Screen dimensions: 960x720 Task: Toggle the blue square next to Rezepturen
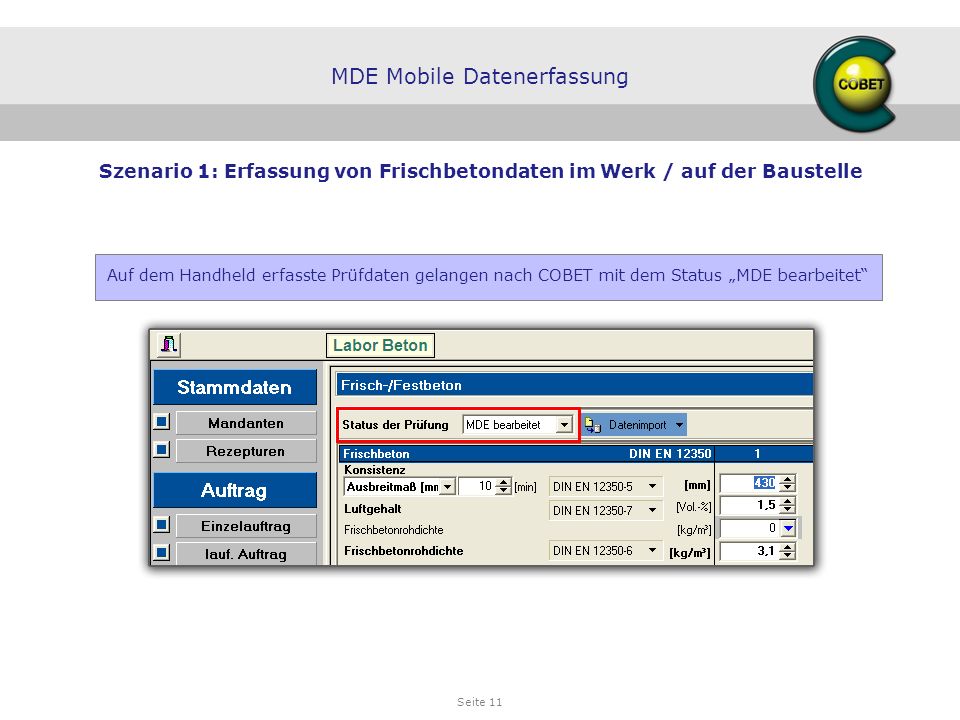(x=162, y=450)
